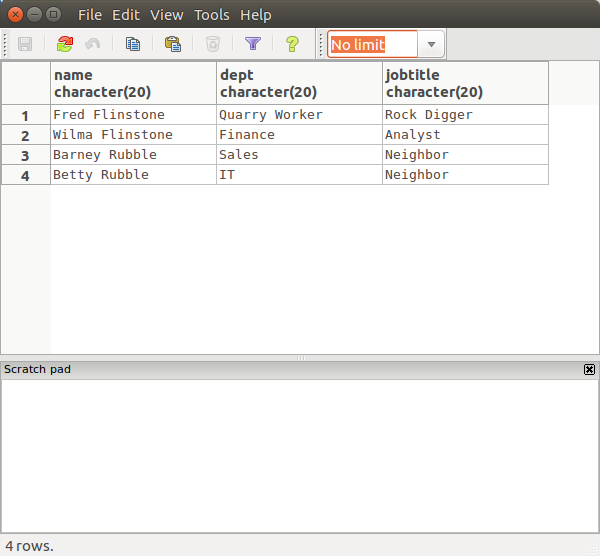This screenshot has width=600, height=556.
Task: Click the Save icon in toolbar
Action: [25, 44]
